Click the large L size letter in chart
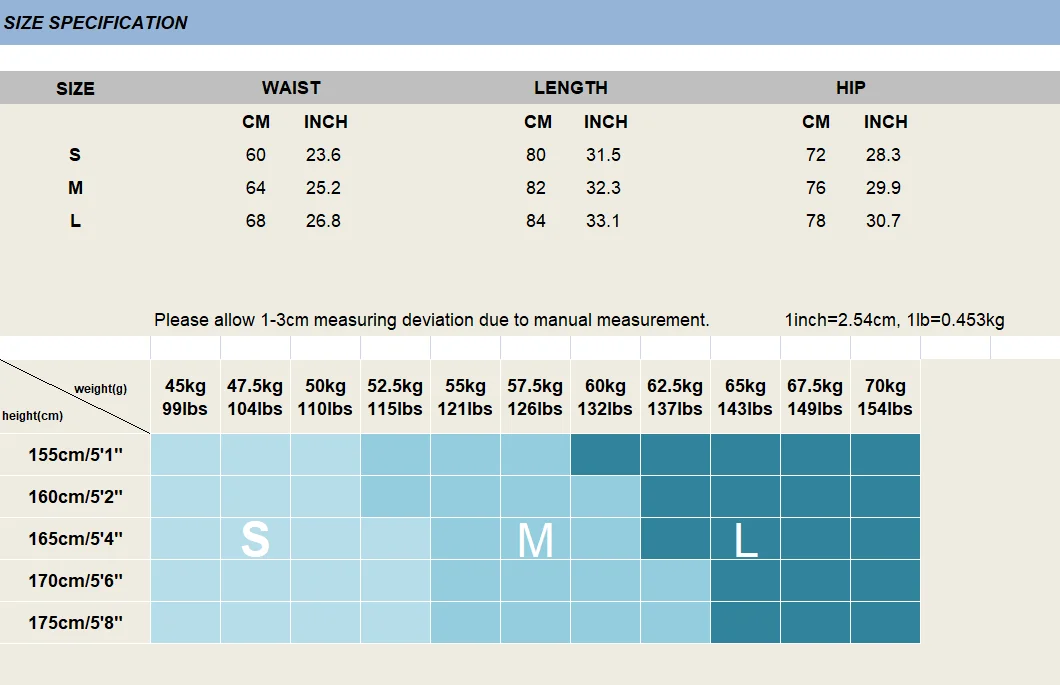This screenshot has height=685, width=1060. [746, 541]
